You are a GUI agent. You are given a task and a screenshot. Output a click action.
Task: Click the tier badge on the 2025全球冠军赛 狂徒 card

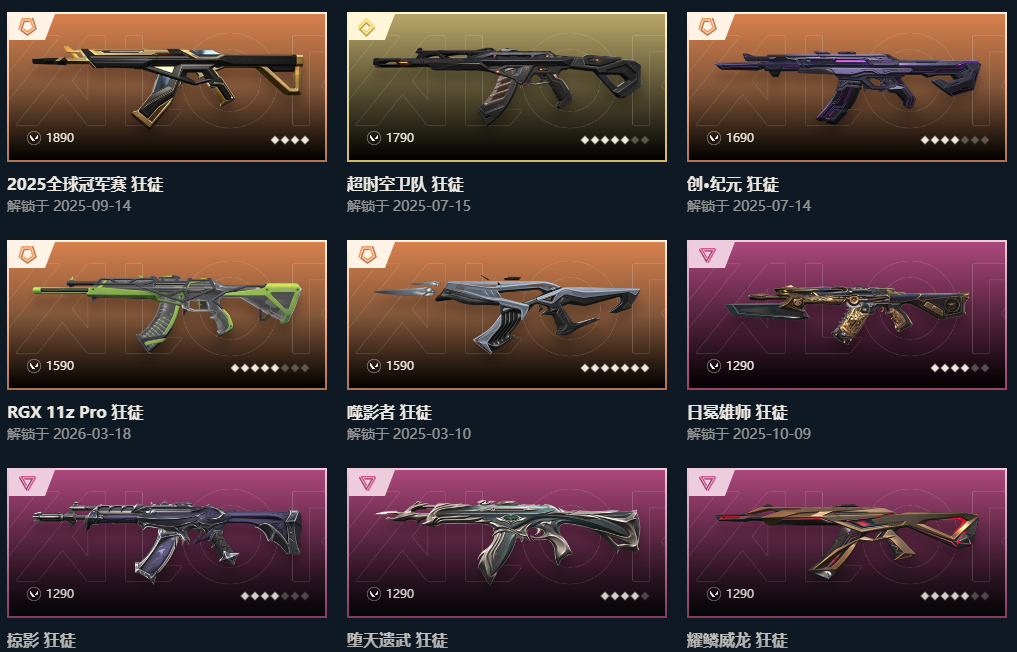tap(27, 27)
